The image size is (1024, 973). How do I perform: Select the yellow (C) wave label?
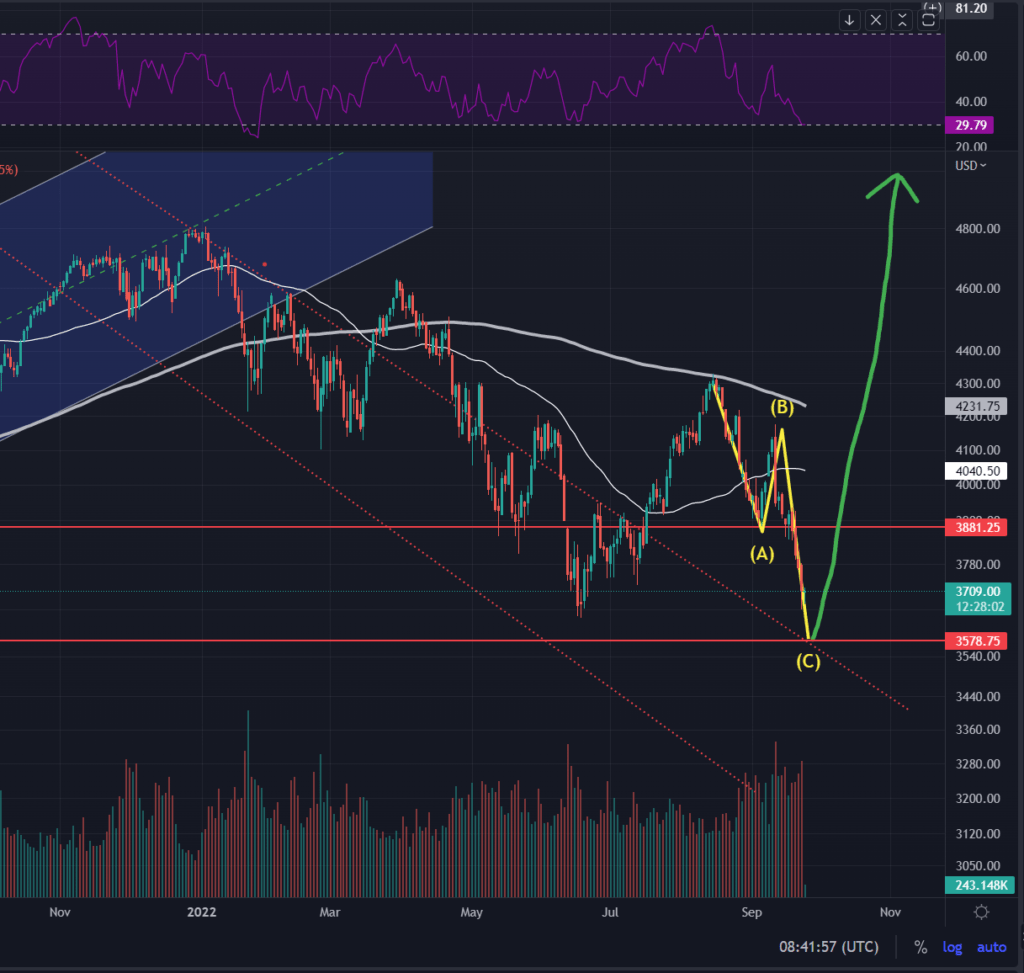coord(808,662)
